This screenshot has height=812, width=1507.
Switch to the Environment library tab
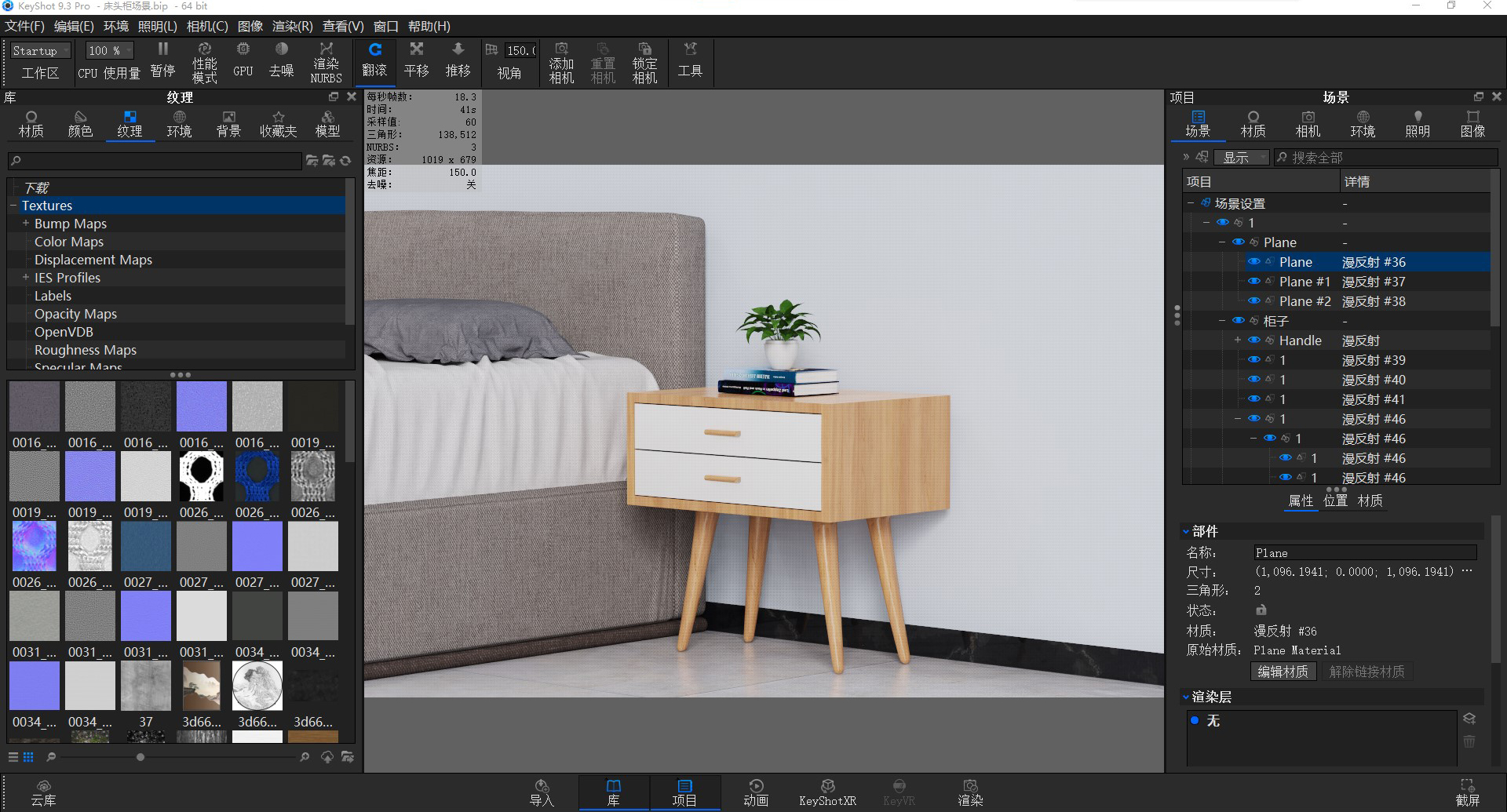179,124
